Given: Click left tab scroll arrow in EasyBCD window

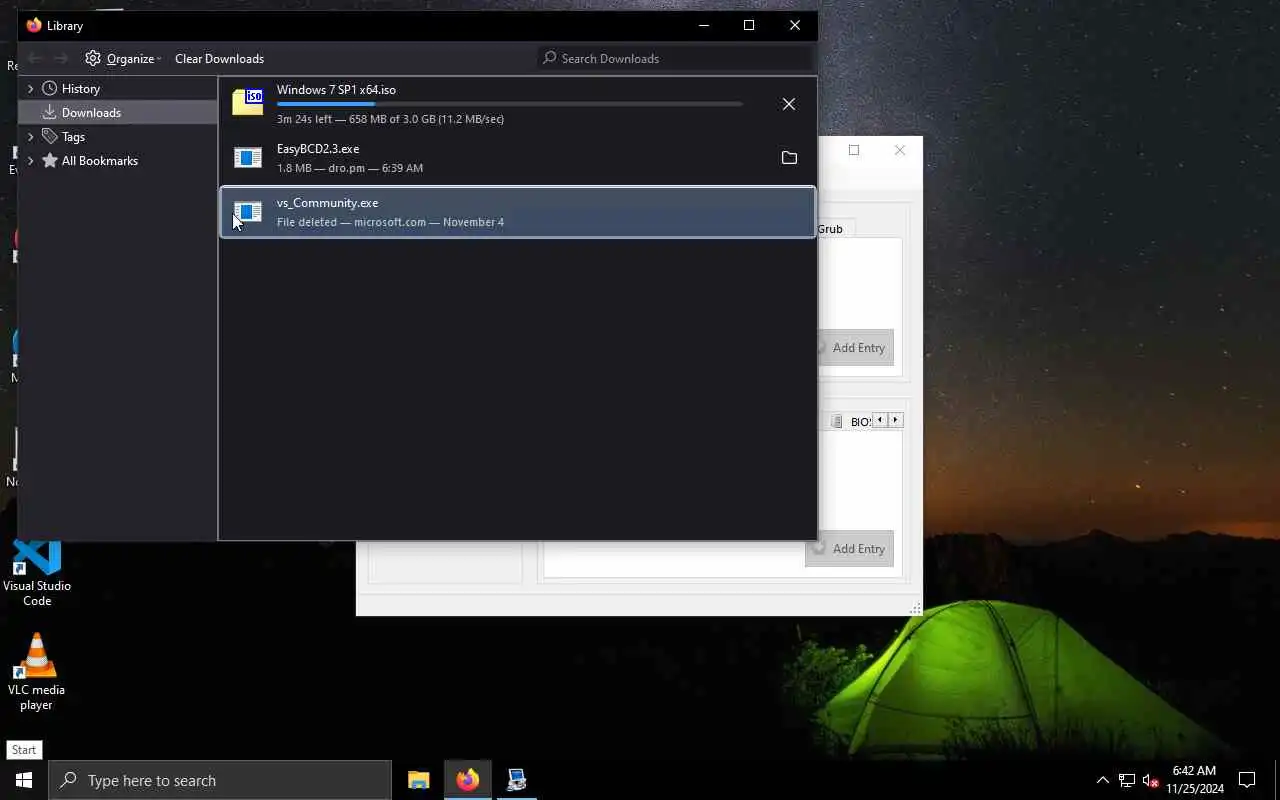Looking at the screenshot, I should coord(880,420).
